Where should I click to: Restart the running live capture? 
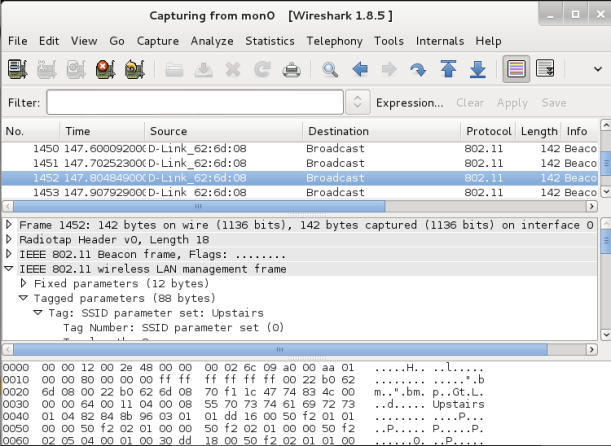coord(133,69)
